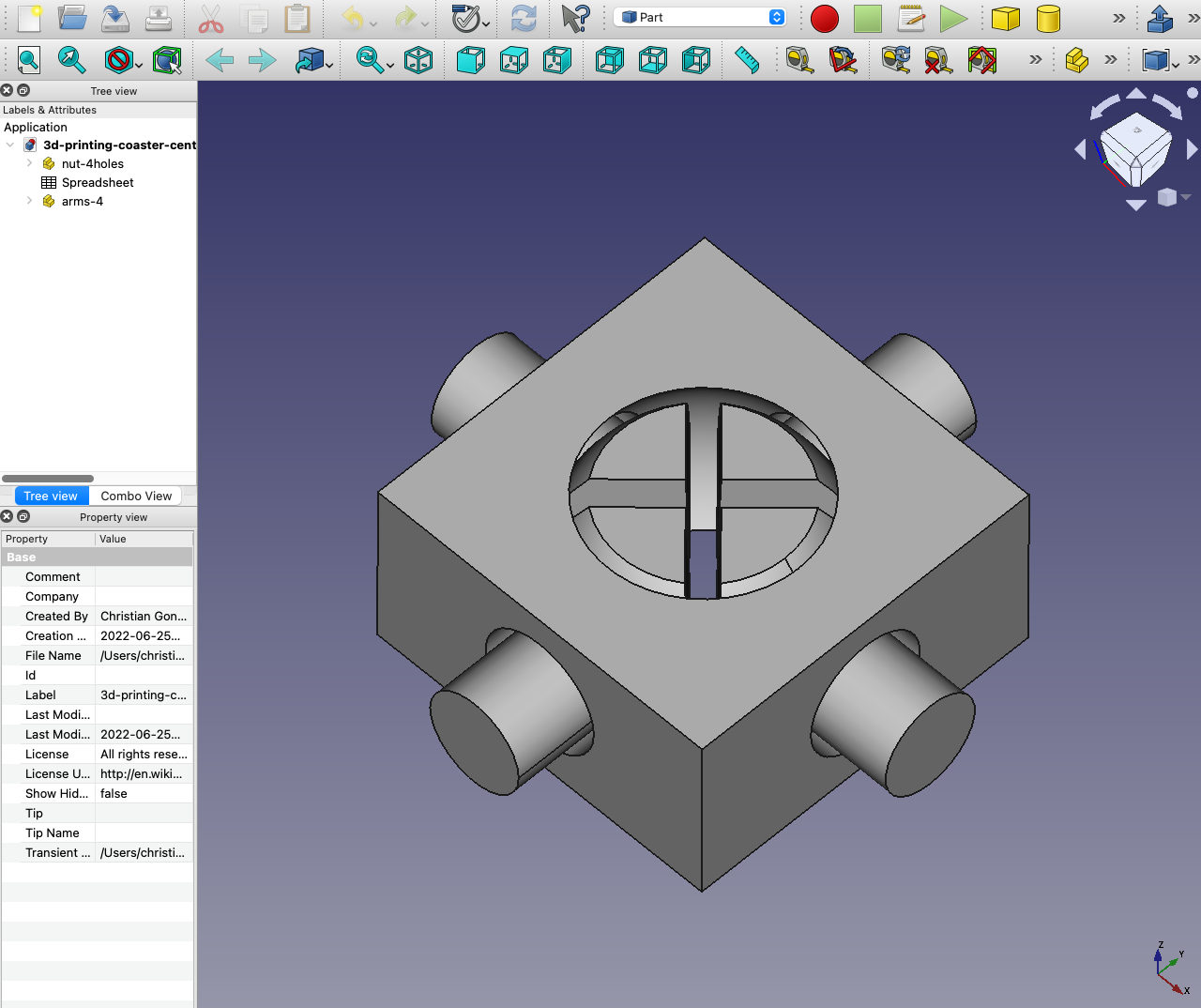Open the navigation cube mini-cube menu

click(1172, 197)
